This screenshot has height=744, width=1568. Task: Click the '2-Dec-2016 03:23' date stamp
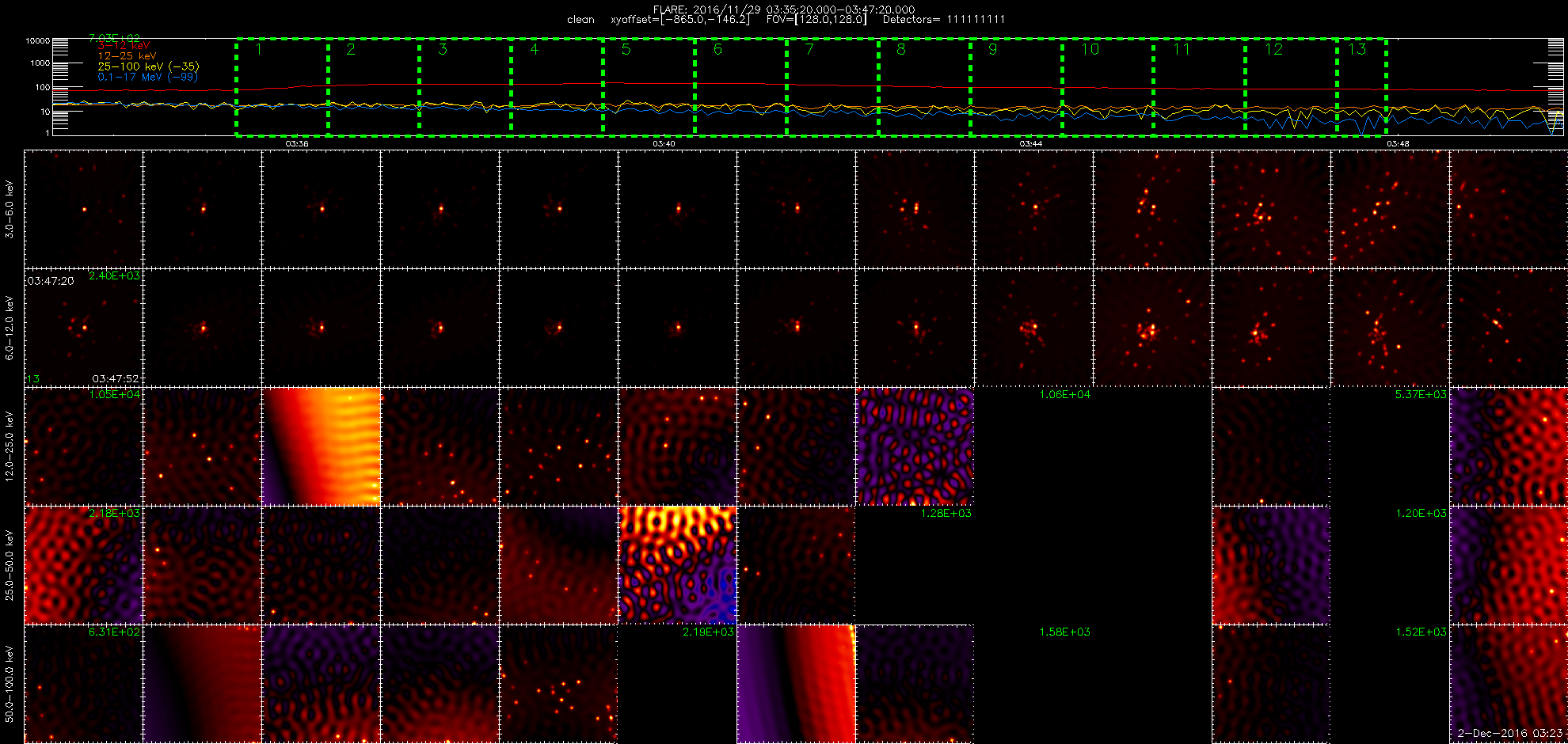[1510, 734]
